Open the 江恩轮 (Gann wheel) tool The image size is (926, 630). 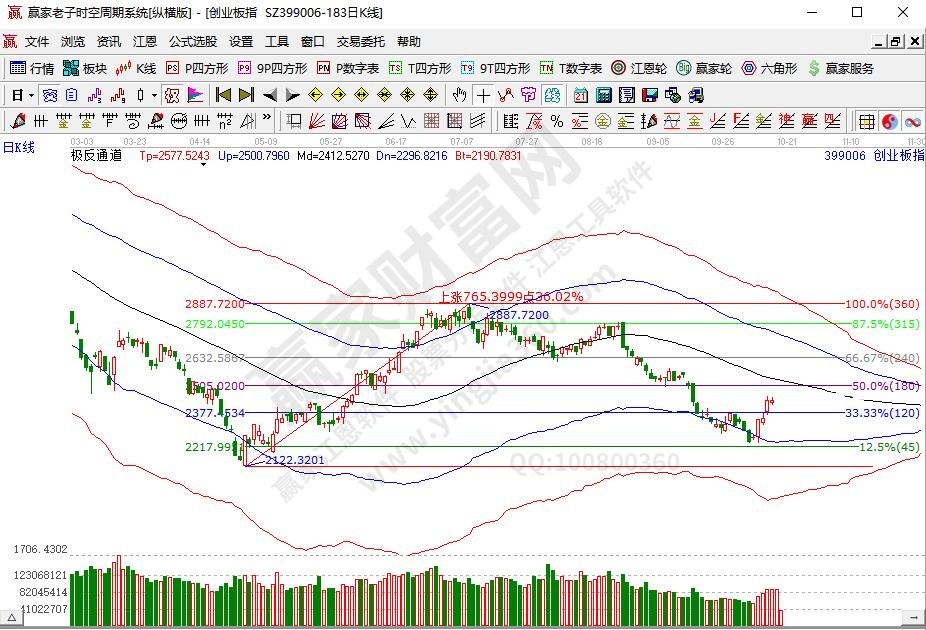[638, 68]
